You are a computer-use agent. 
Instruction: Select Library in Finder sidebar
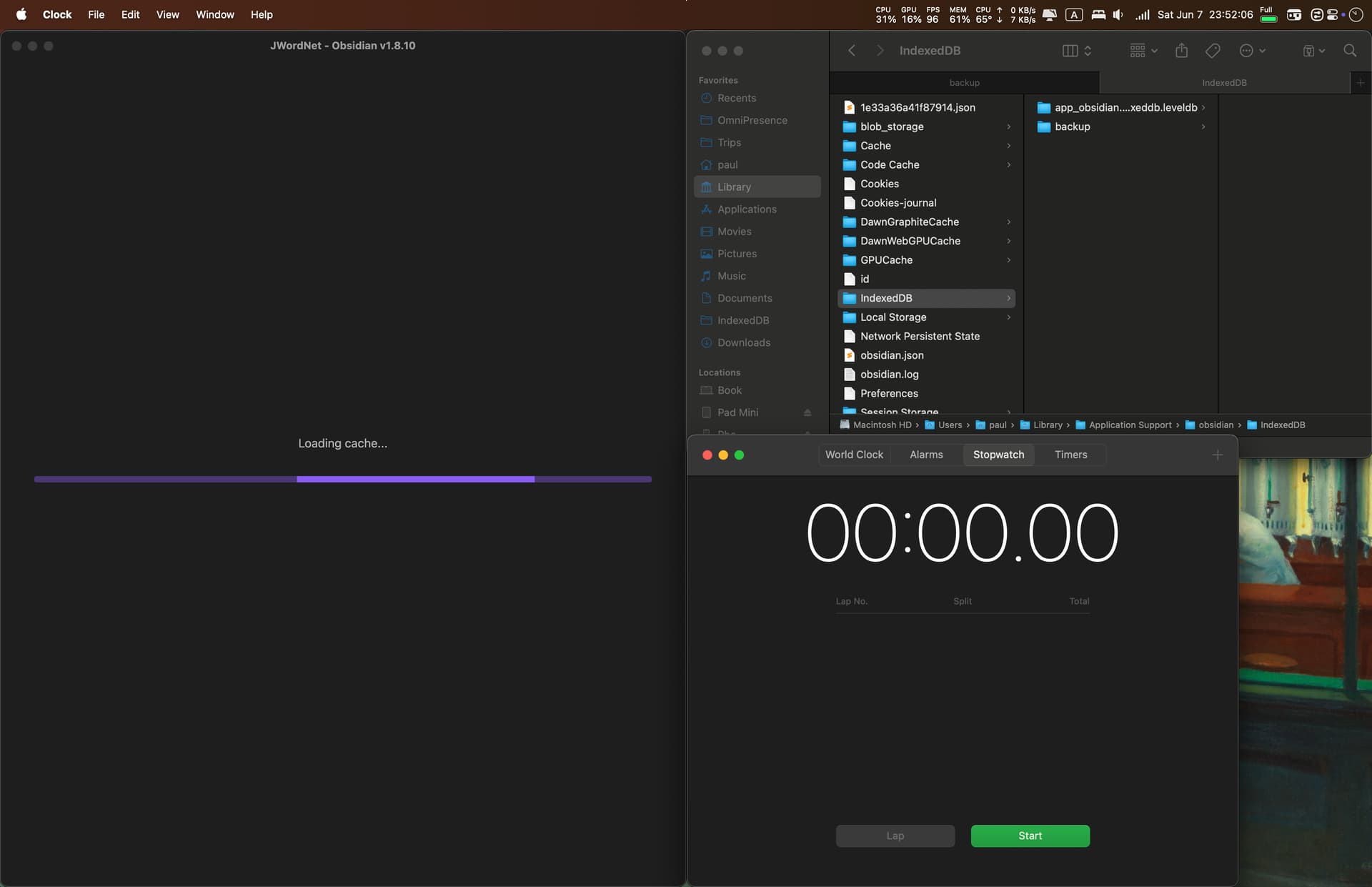(757, 187)
